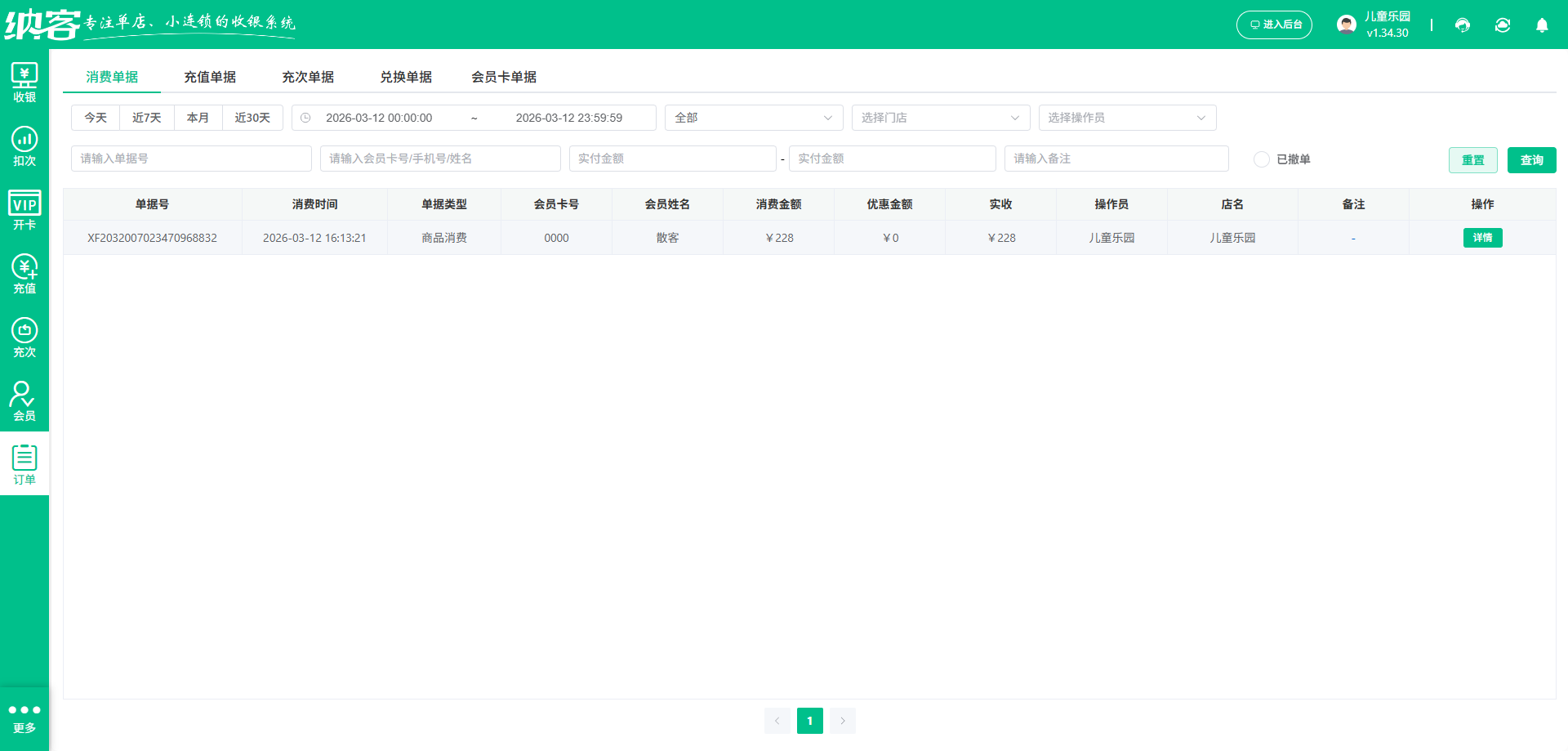1568x751 pixels.
Task: Open the 选择操作员 operator dropdown
Action: pyautogui.click(x=1127, y=117)
